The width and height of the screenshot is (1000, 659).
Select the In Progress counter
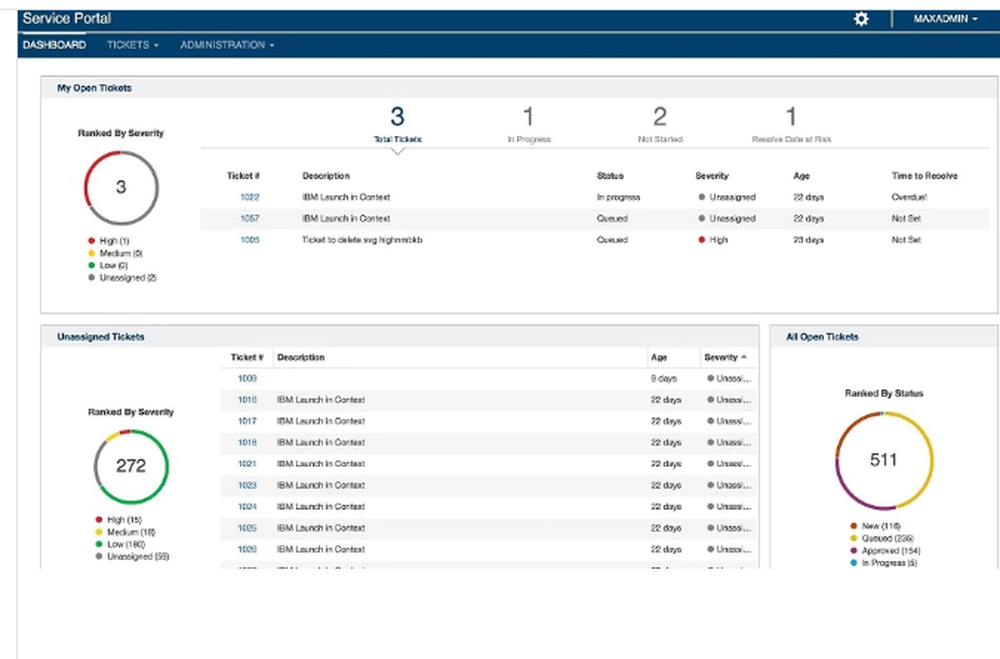coord(529,124)
